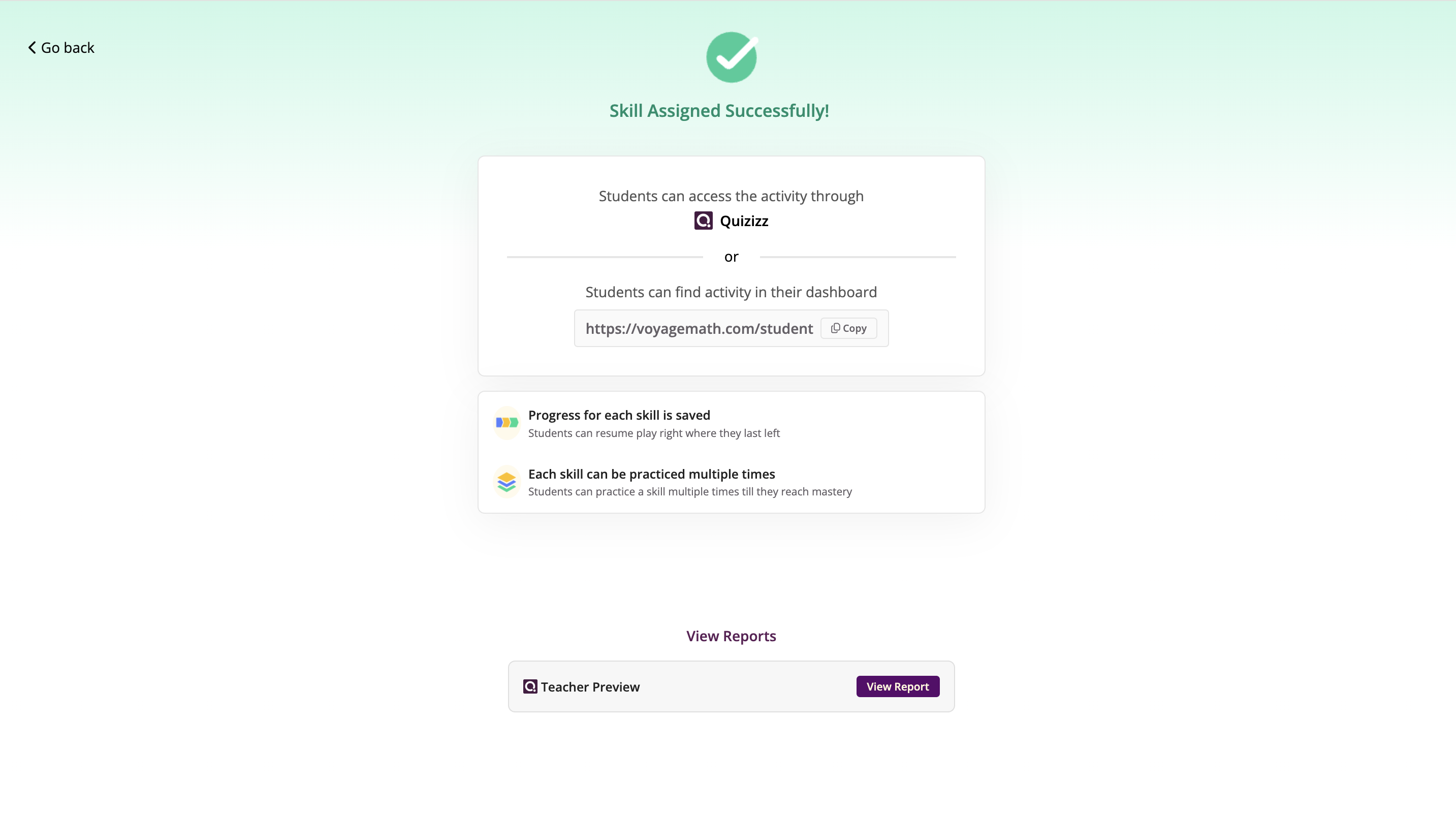
Task: Click the Quizizz platform name
Action: pos(744,221)
